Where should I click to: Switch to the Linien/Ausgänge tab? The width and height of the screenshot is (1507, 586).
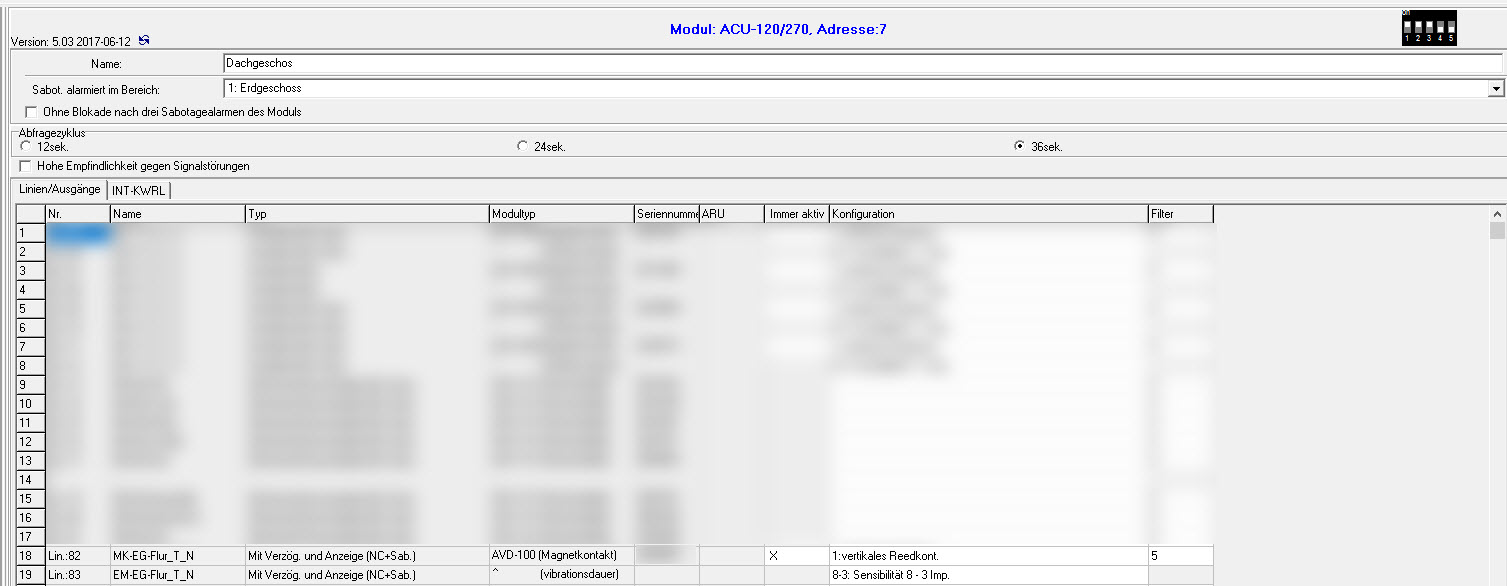[59, 190]
